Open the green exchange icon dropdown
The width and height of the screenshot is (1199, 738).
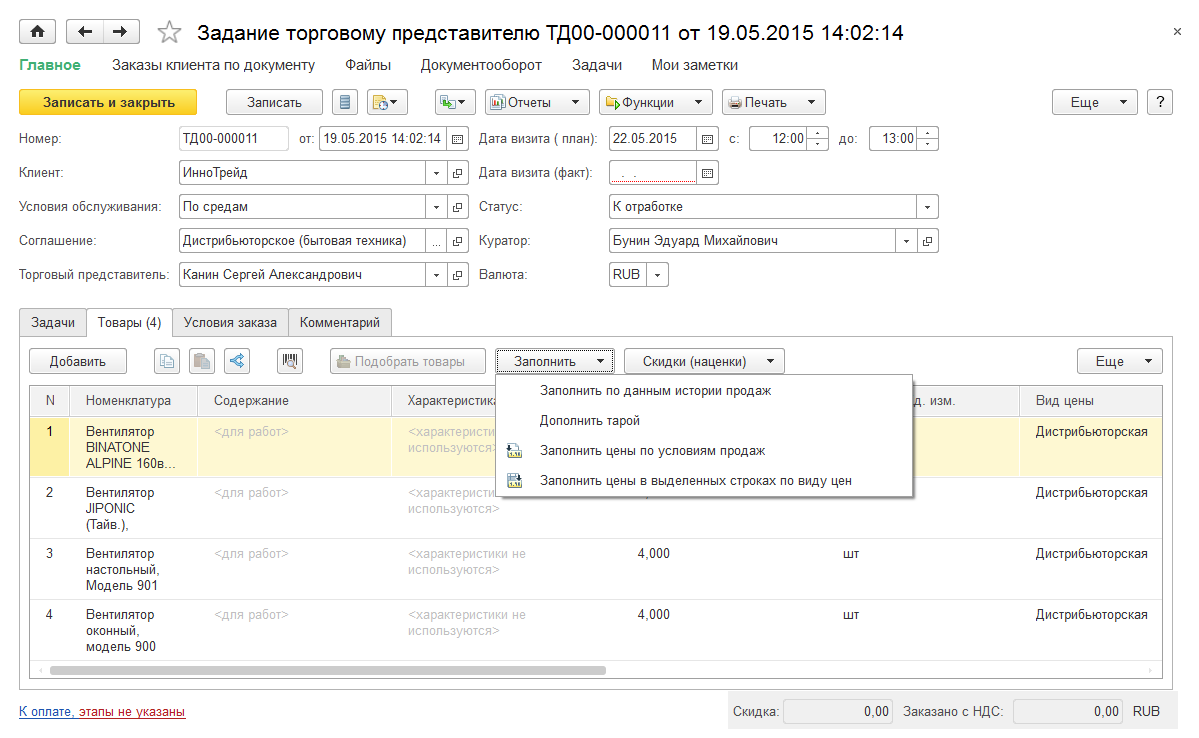pos(455,102)
